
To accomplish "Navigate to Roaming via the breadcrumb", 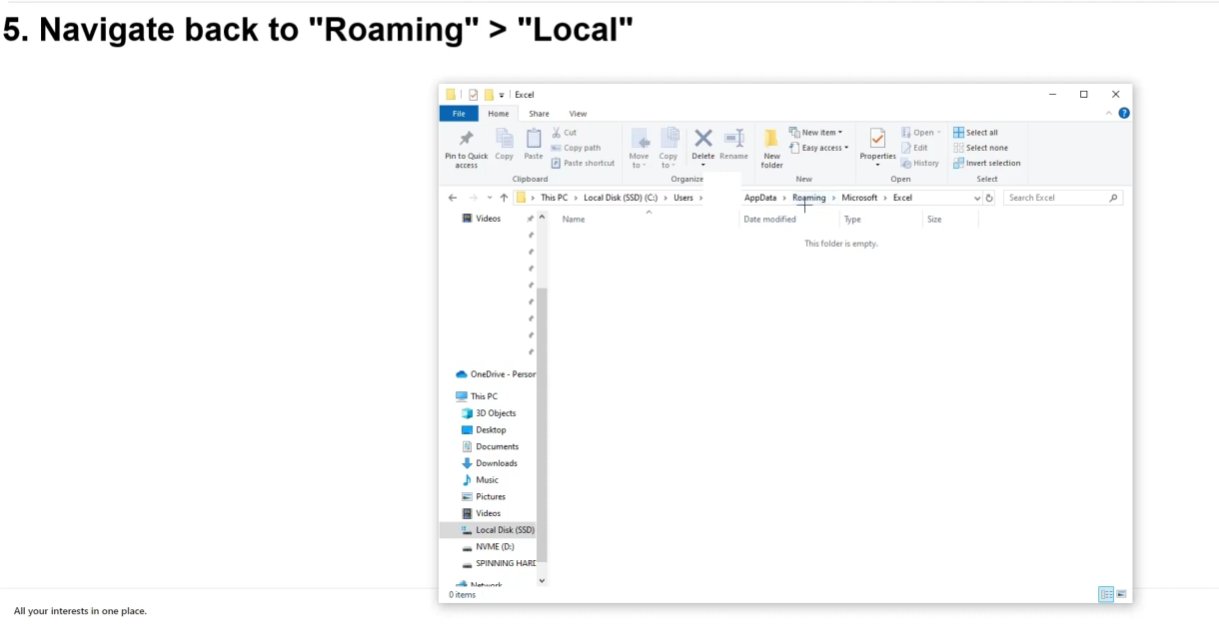I will 809,197.
